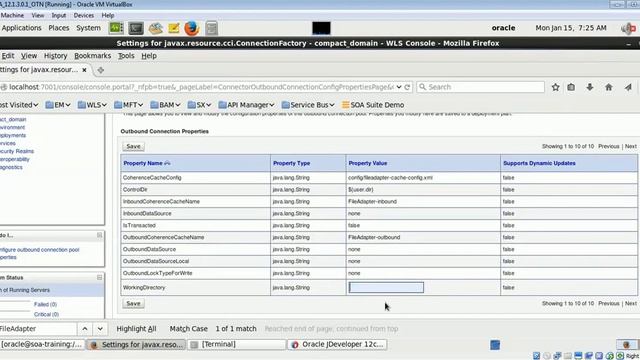The height and width of the screenshot is (360, 640).
Task: Open the VirtualBox Devices menu
Action: [x=84, y=16]
